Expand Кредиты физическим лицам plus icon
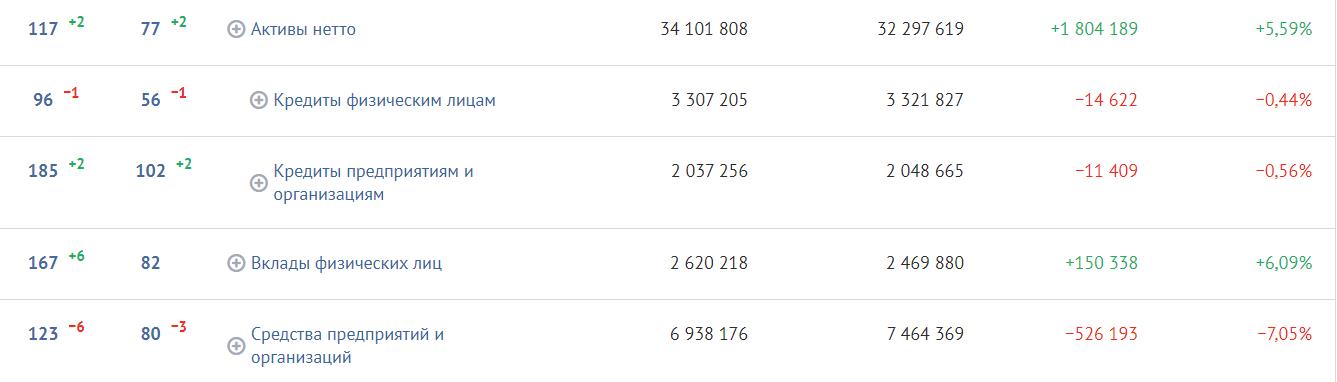The image size is (1337, 382). pos(258,100)
